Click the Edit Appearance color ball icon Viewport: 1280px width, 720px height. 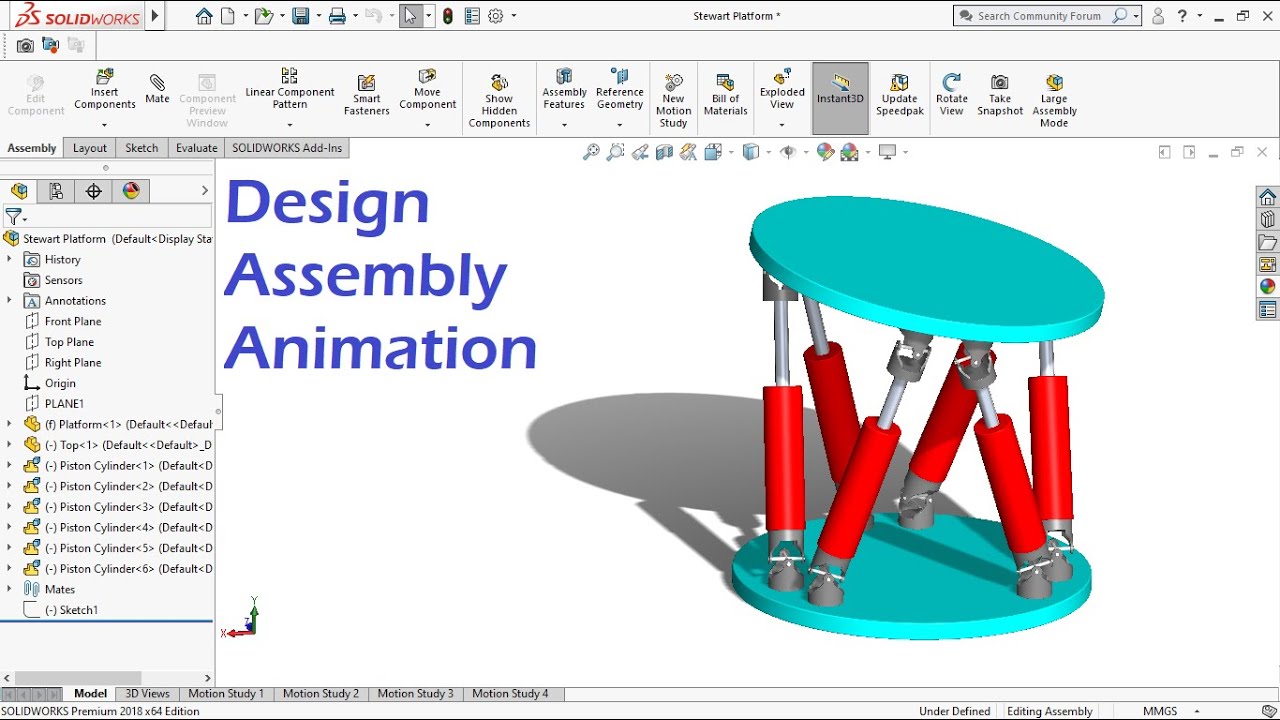tap(825, 152)
